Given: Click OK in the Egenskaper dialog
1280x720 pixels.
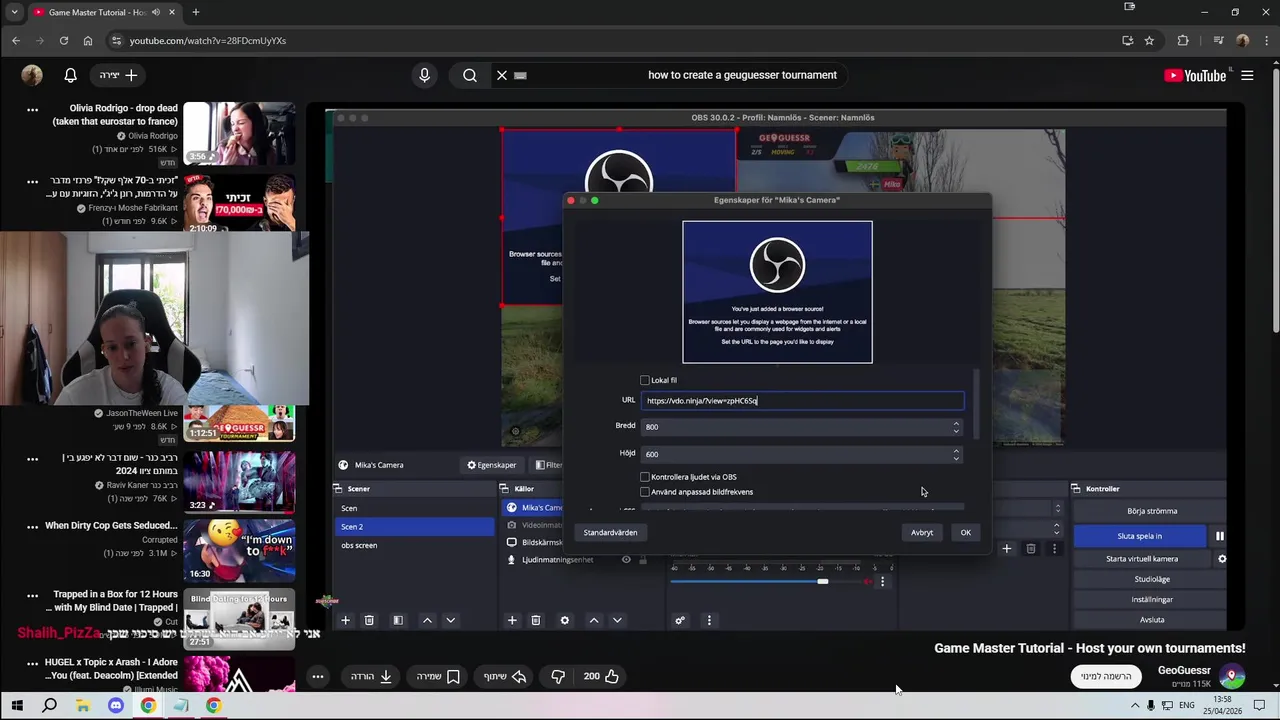Looking at the screenshot, I should (x=966, y=533).
